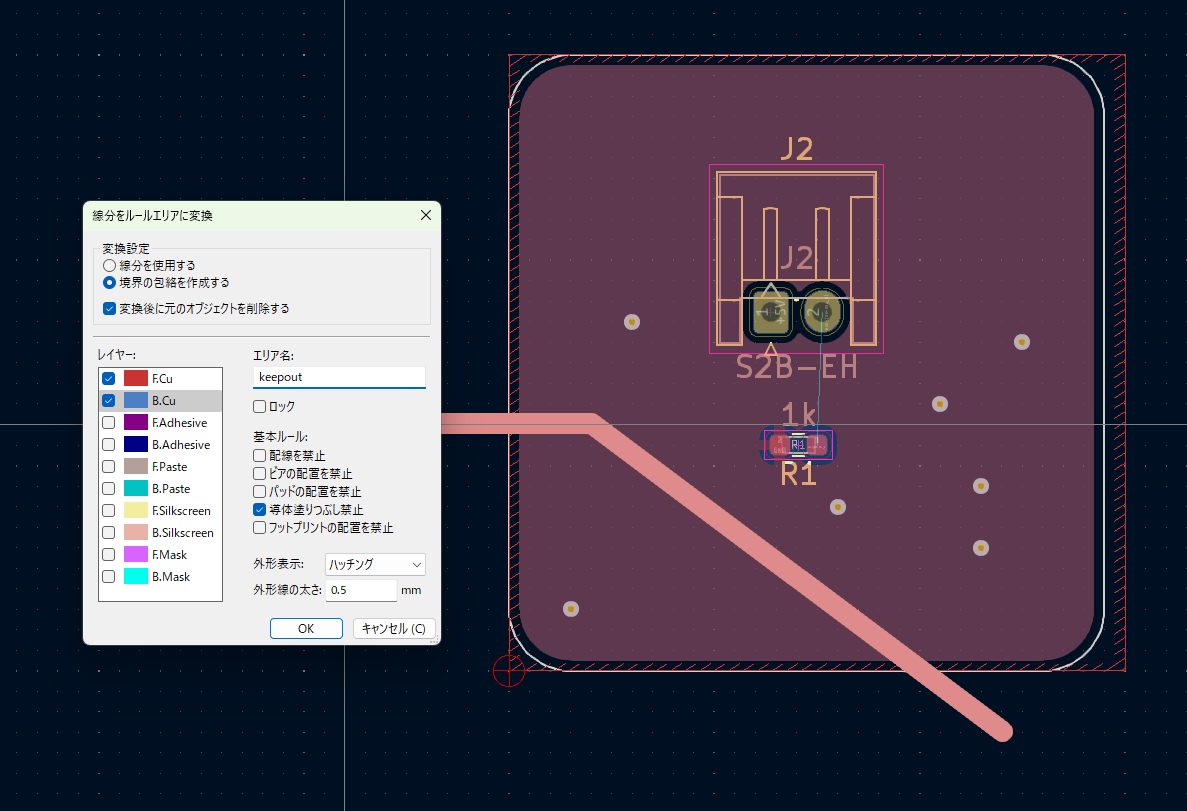The height and width of the screenshot is (811, 1187).
Task: Click pad 2 of connector J2
Action: click(x=822, y=312)
